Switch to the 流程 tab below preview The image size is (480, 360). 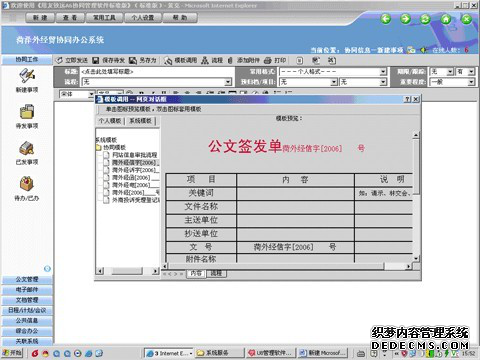(x=216, y=273)
